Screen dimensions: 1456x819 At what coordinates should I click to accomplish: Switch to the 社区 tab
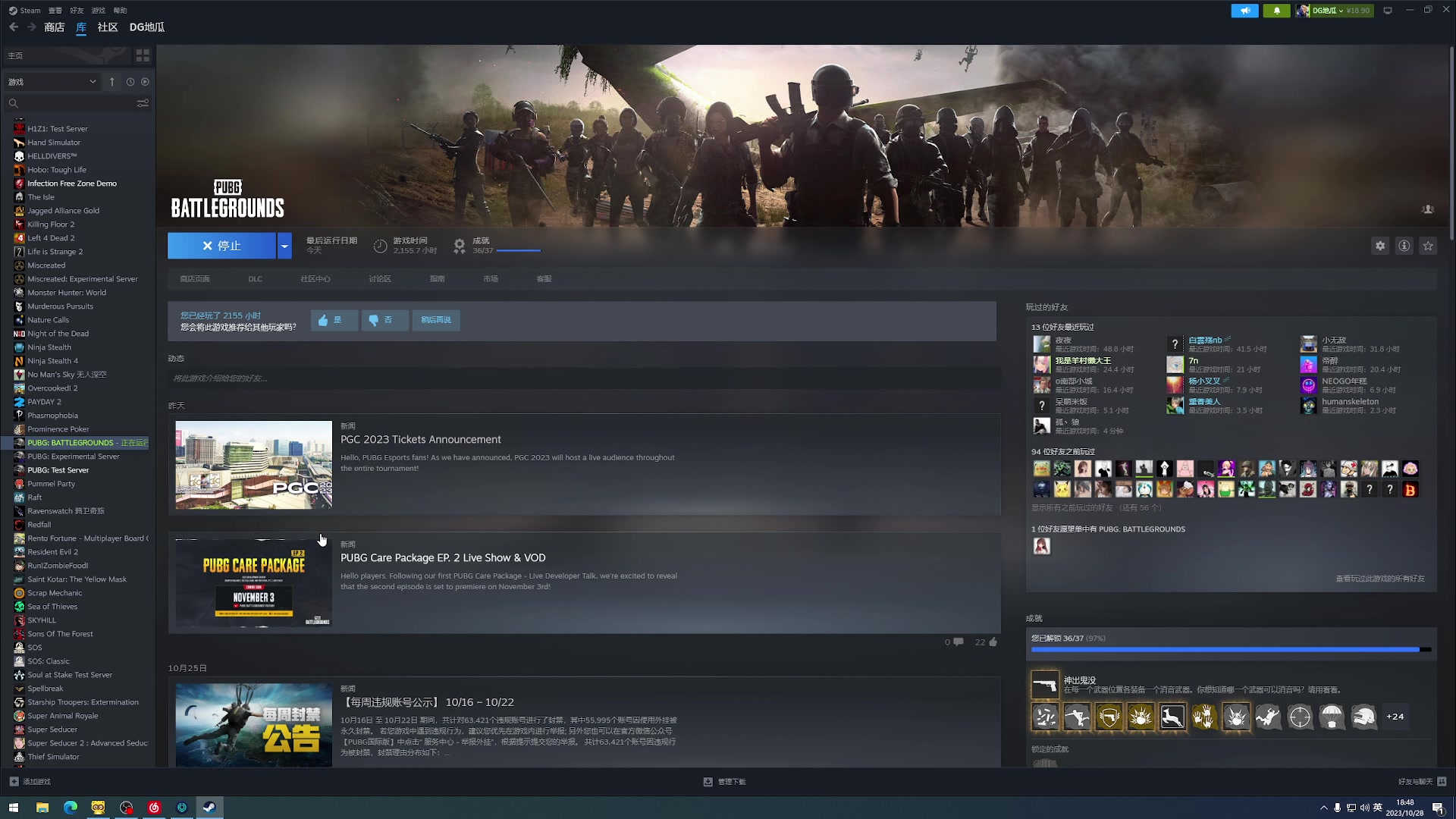[108, 27]
